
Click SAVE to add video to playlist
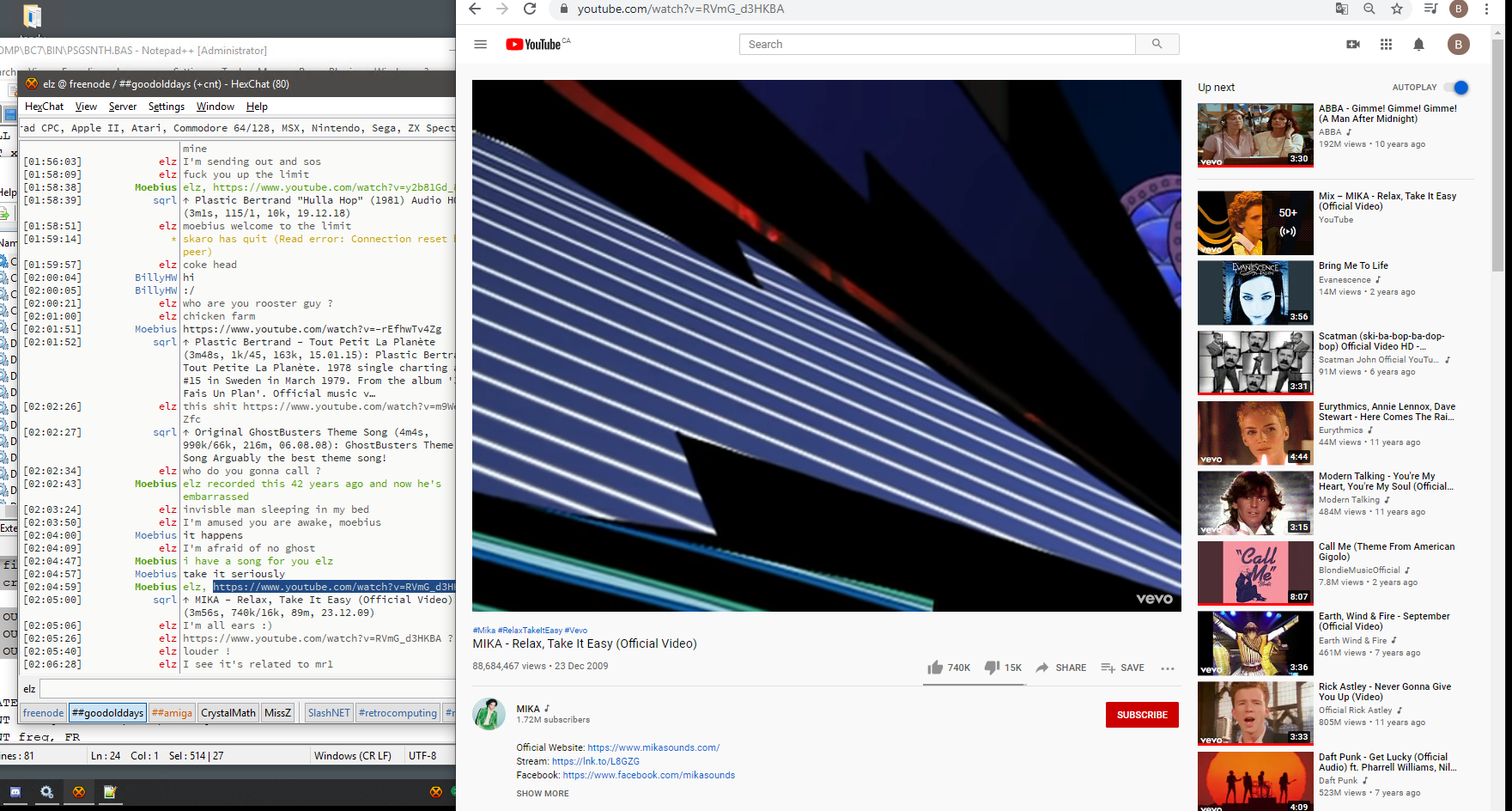1123,668
